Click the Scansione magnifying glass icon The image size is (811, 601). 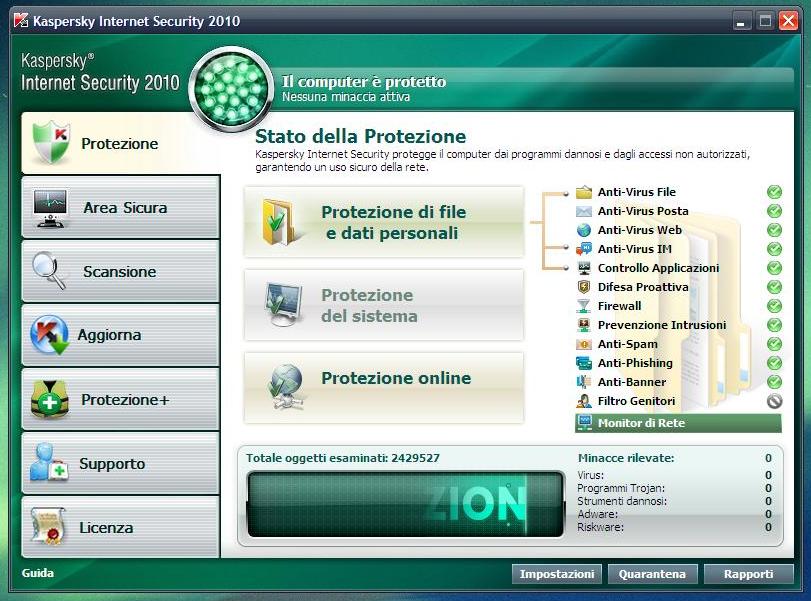coord(49,270)
